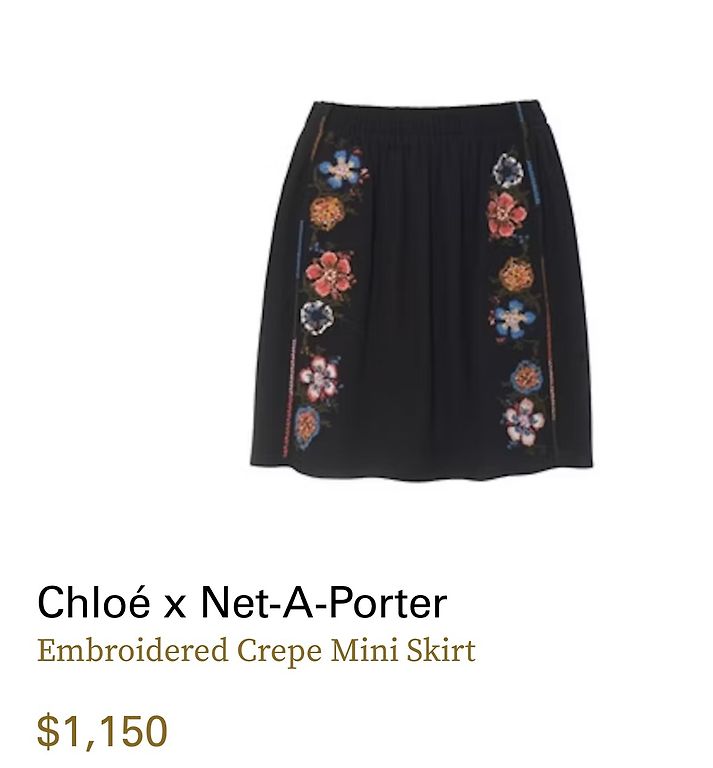Click the orange flower on the right embroidery strip
Viewport: 713px width, 768px height.
[517, 275]
